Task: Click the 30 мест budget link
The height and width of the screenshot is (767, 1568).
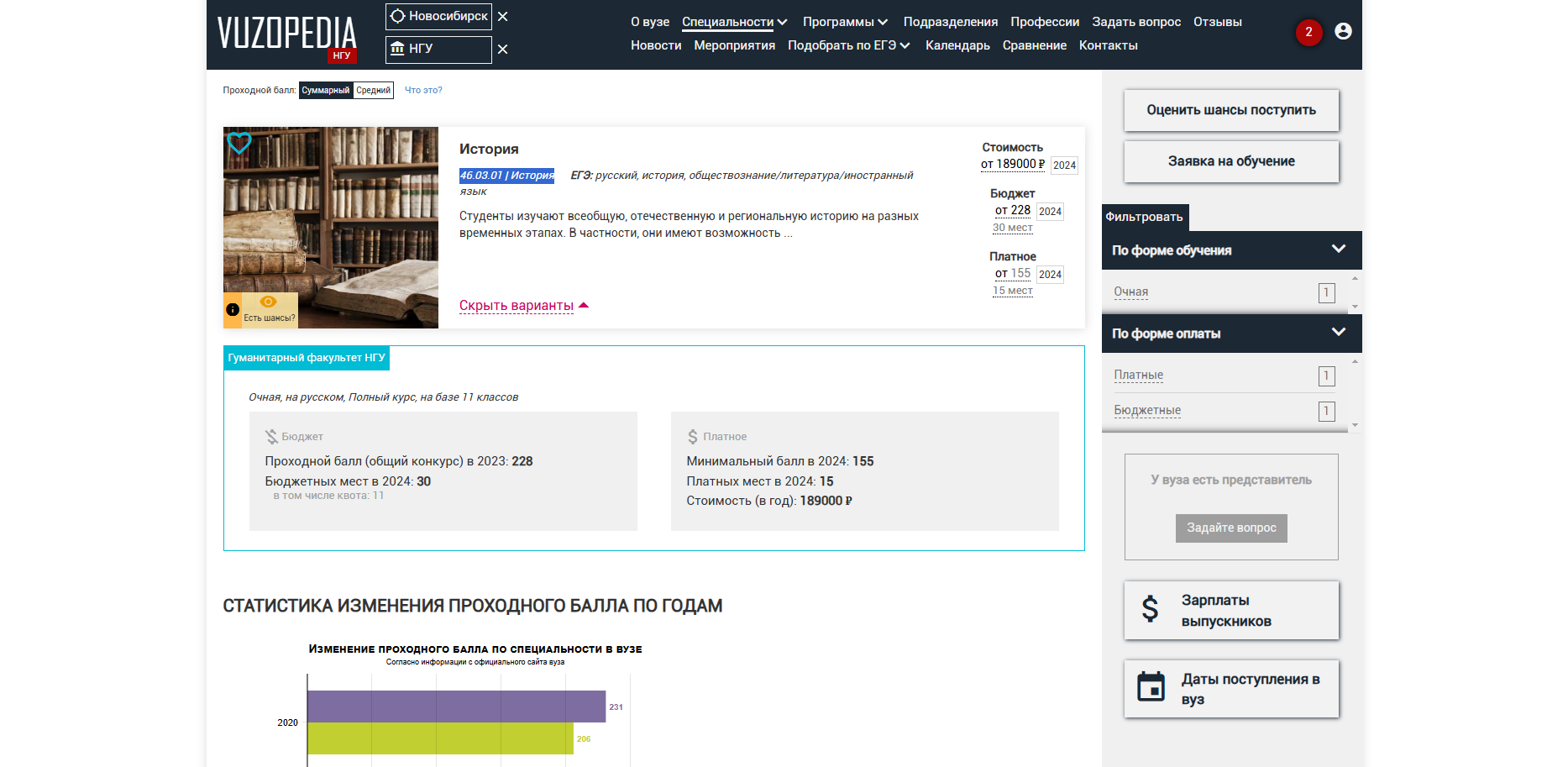Action: pyautogui.click(x=1012, y=228)
